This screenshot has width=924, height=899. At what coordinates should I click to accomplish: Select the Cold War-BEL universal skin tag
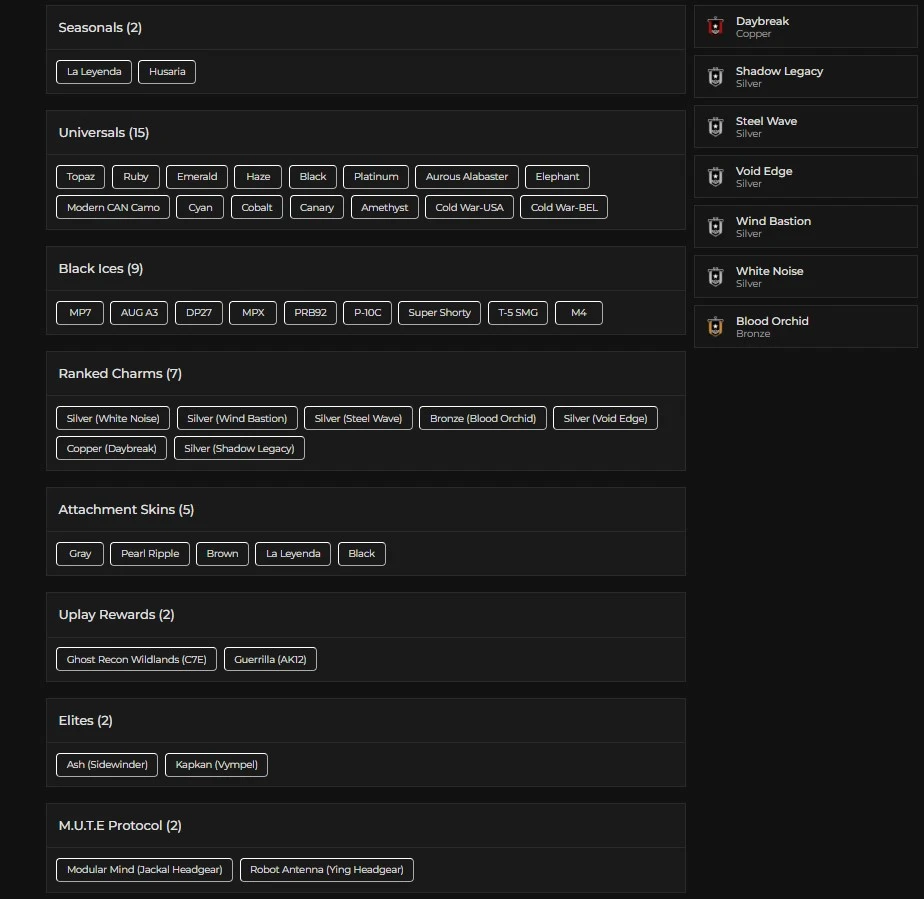564,208
